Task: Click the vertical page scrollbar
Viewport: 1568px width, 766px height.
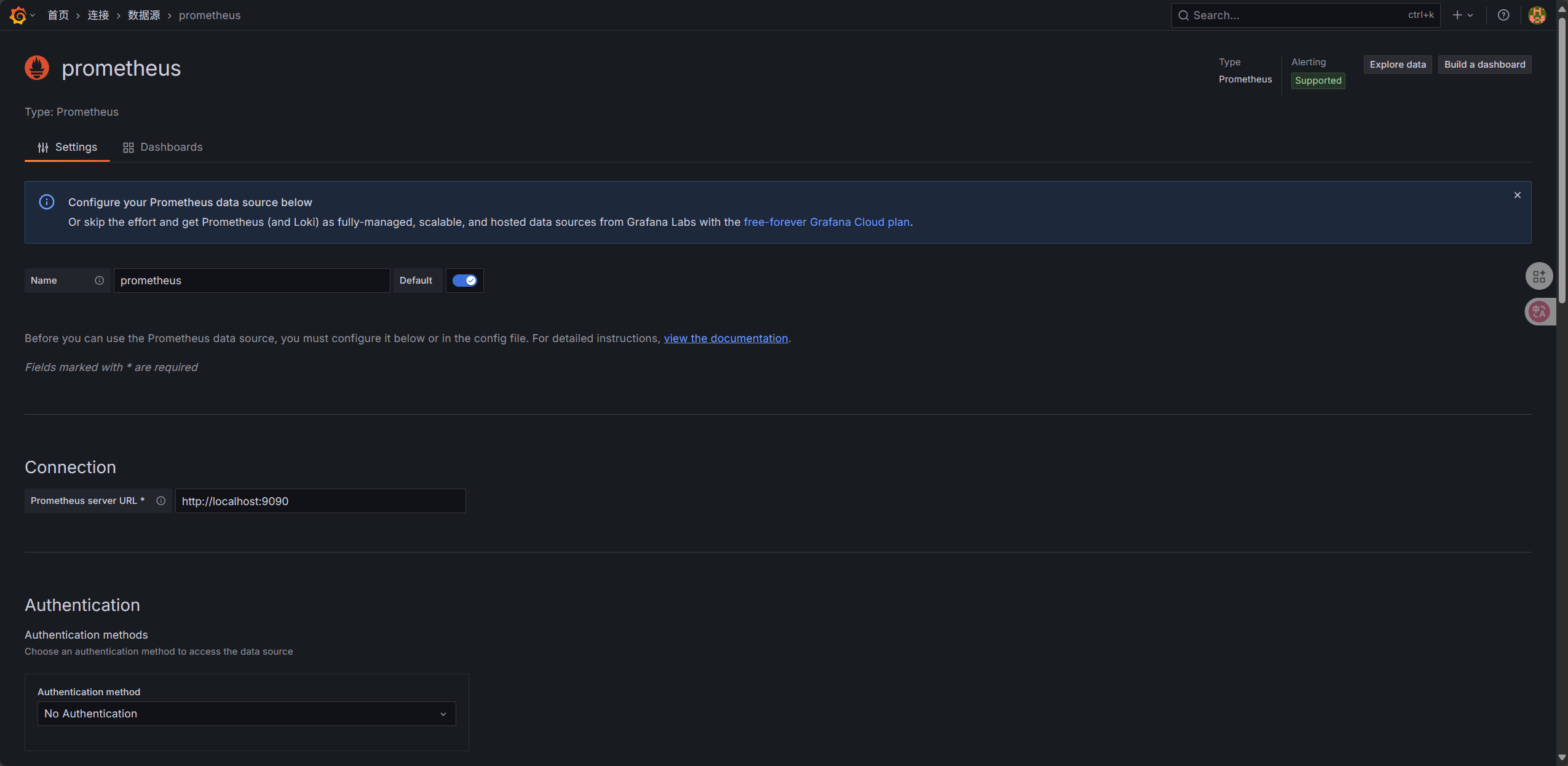Action: [x=1562, y=160]
